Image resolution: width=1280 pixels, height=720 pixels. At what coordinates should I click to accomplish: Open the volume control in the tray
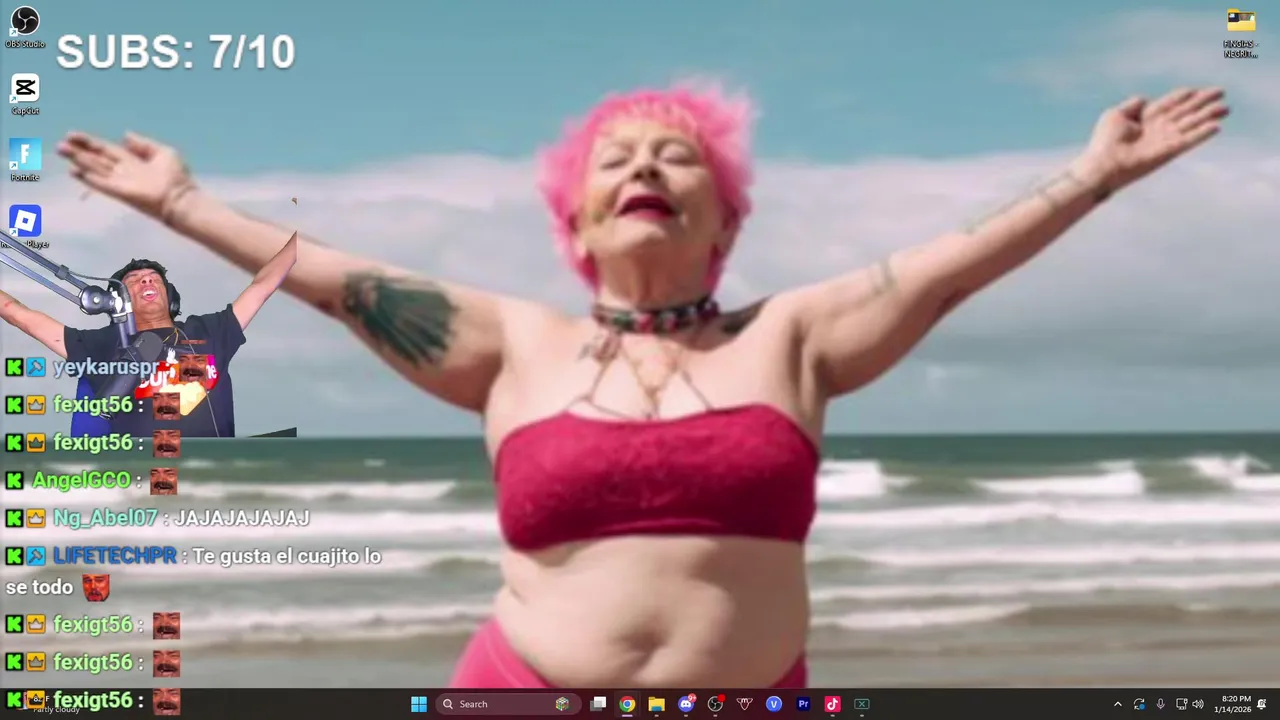tap(1198, 704)
